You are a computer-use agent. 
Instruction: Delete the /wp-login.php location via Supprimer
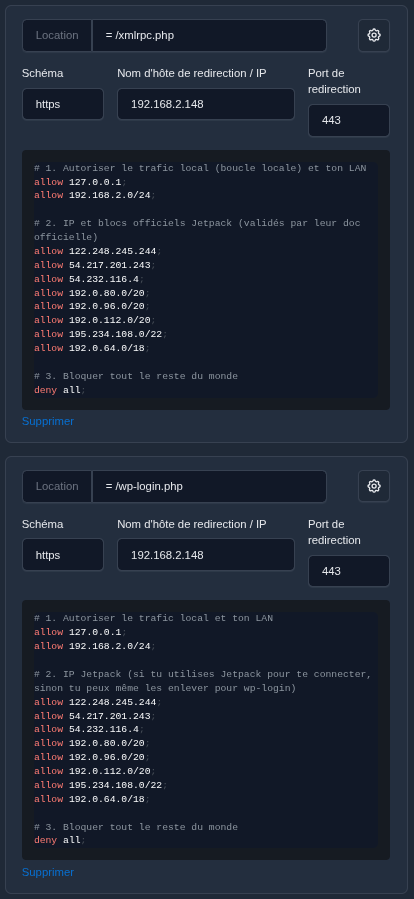48,872
